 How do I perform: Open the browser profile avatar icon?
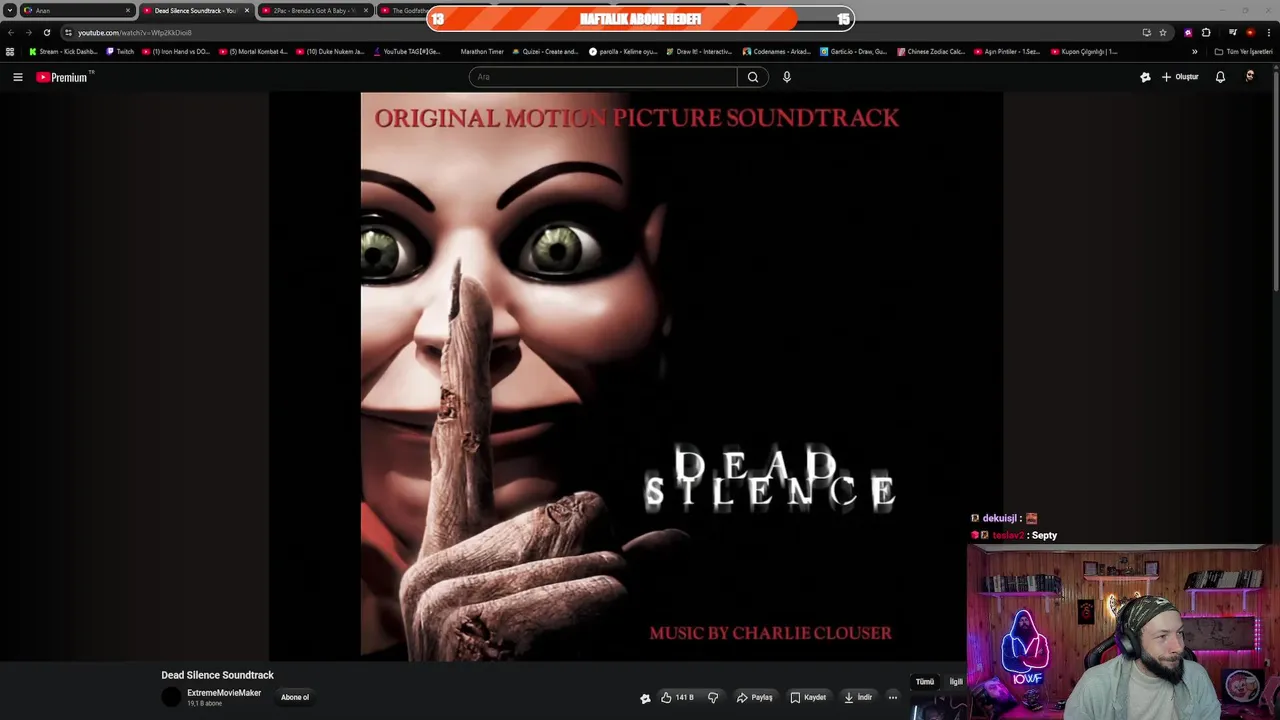[x=1250, y=32]
